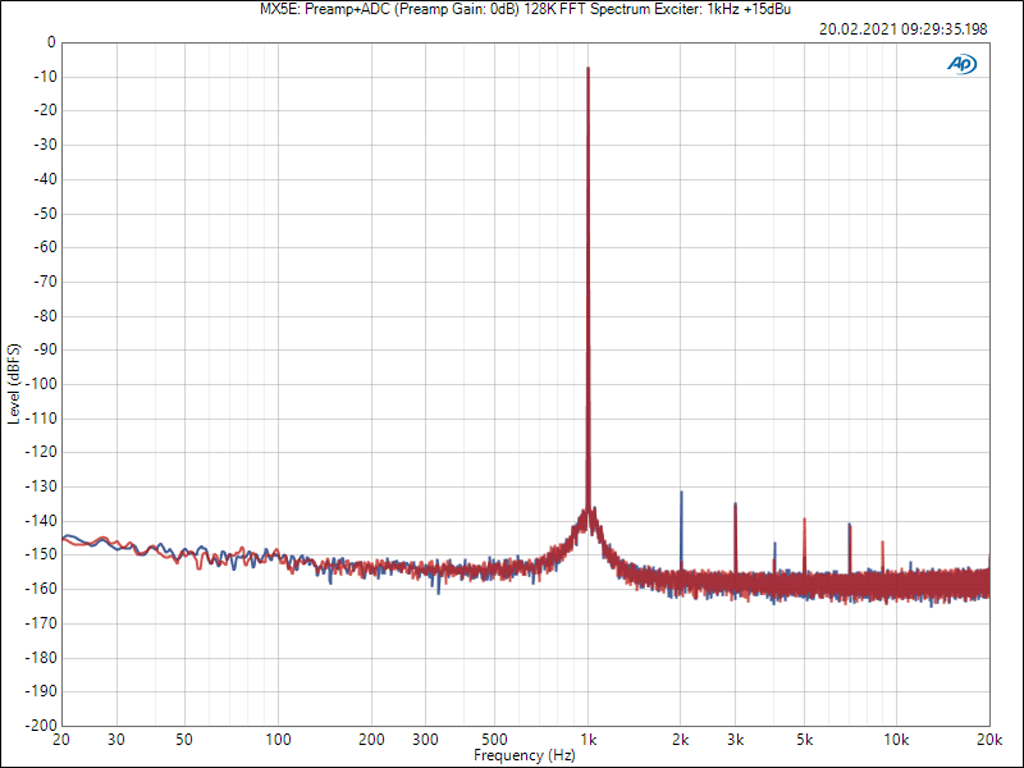Click the red 9 kHz harmonic spike top
The height and width of the screenshot is (768, 1024).
[882, 542]
